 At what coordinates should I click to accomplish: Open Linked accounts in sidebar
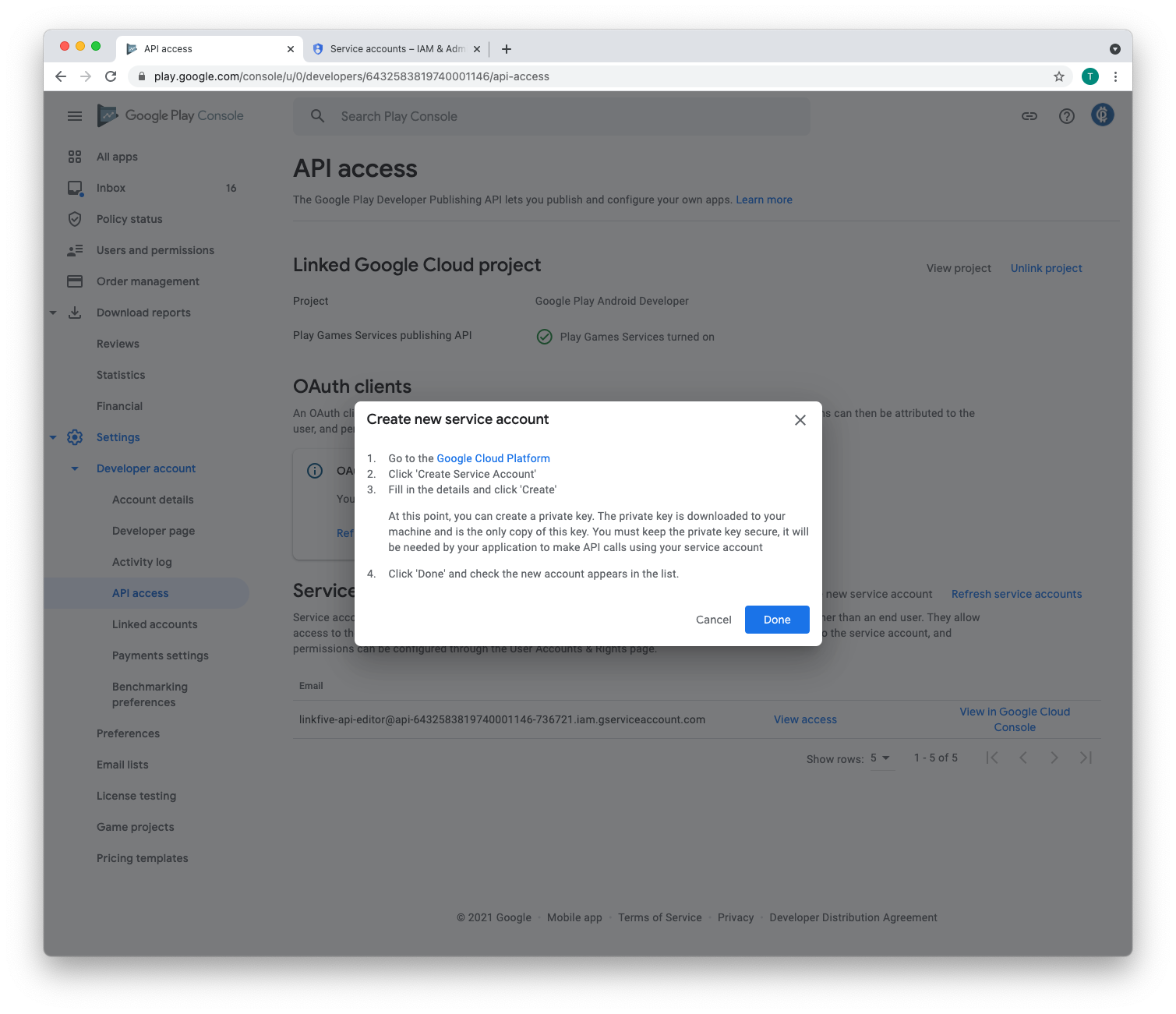pyautogui.click(x=155, y=624)
